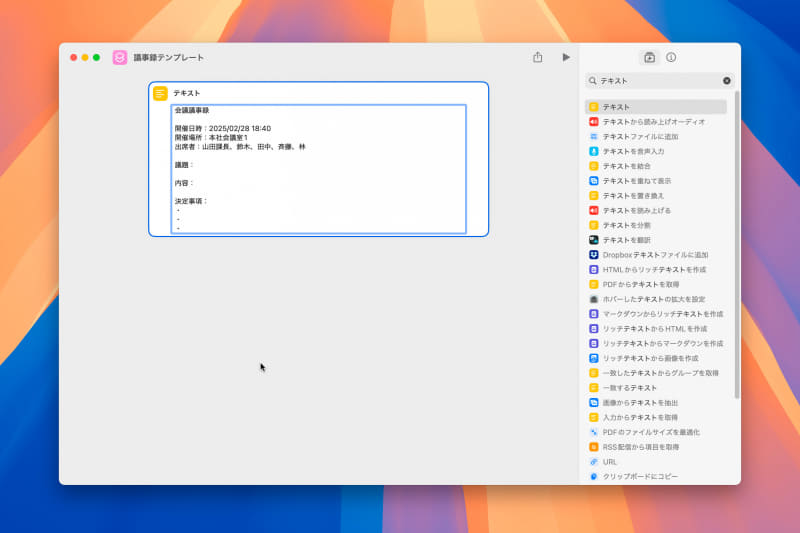Click the action list vertical scrollbar
This screenshot has width=800, height=533.
[x=737, y=245]
